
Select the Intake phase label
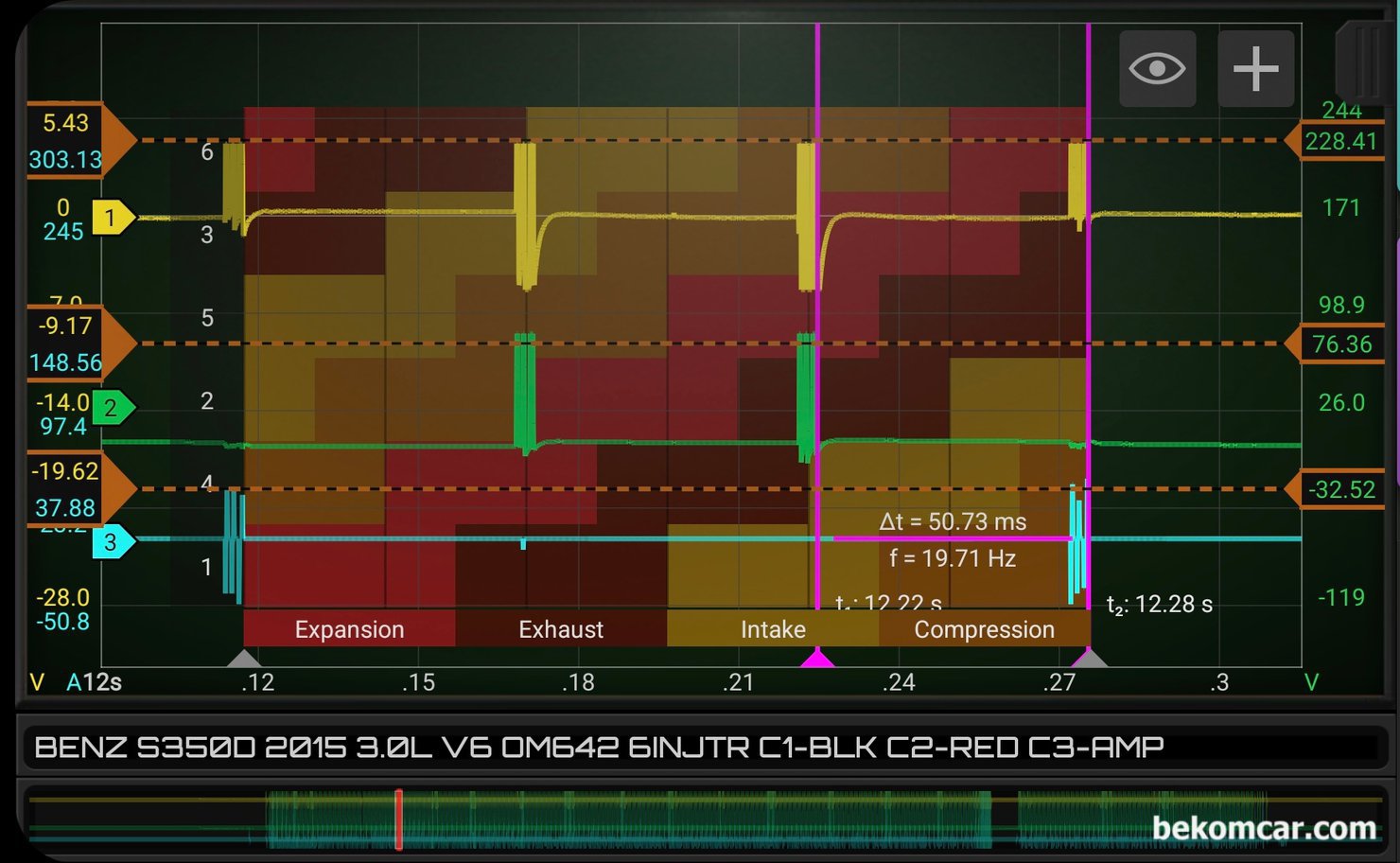coord(773,629)
